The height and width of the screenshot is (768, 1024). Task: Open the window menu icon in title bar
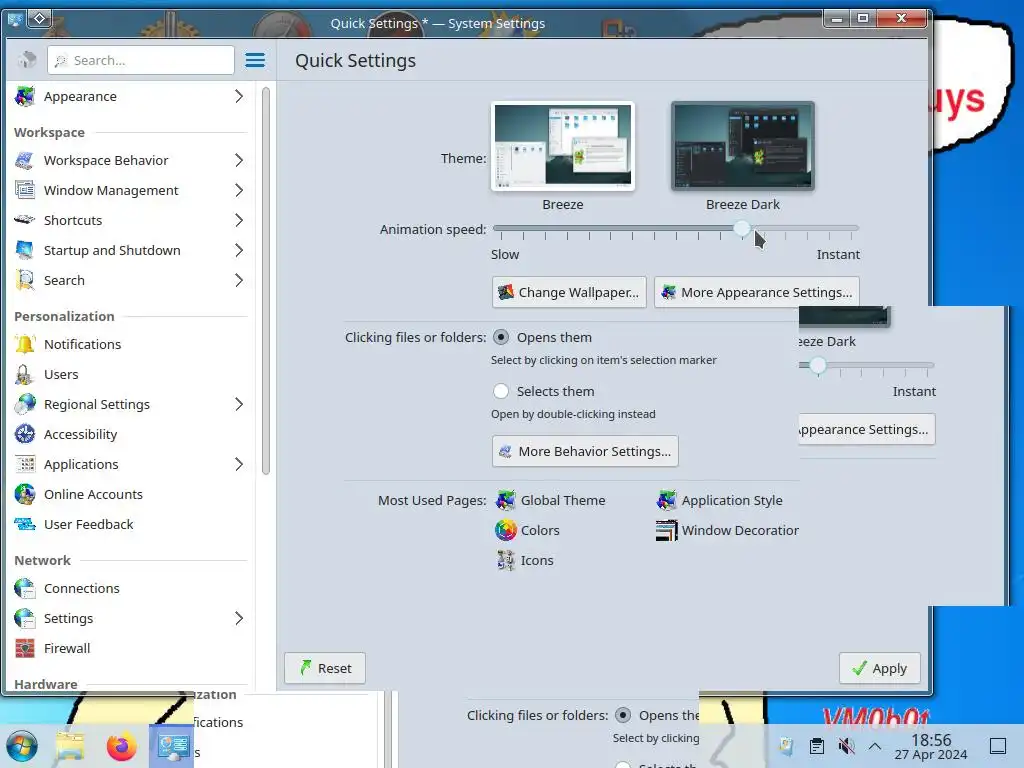(15, 20)
